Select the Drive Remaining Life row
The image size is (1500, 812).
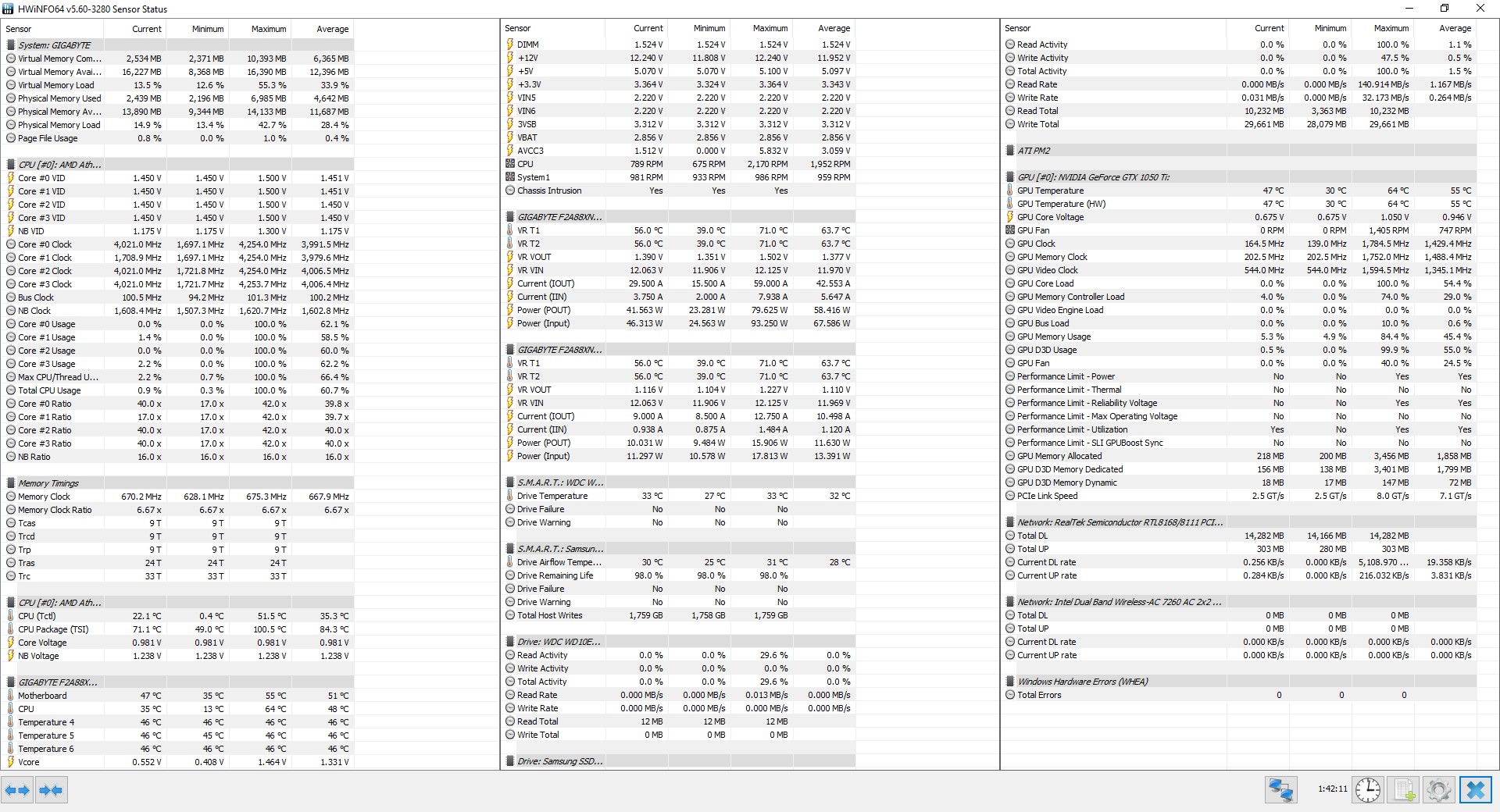tap(680, 575)
